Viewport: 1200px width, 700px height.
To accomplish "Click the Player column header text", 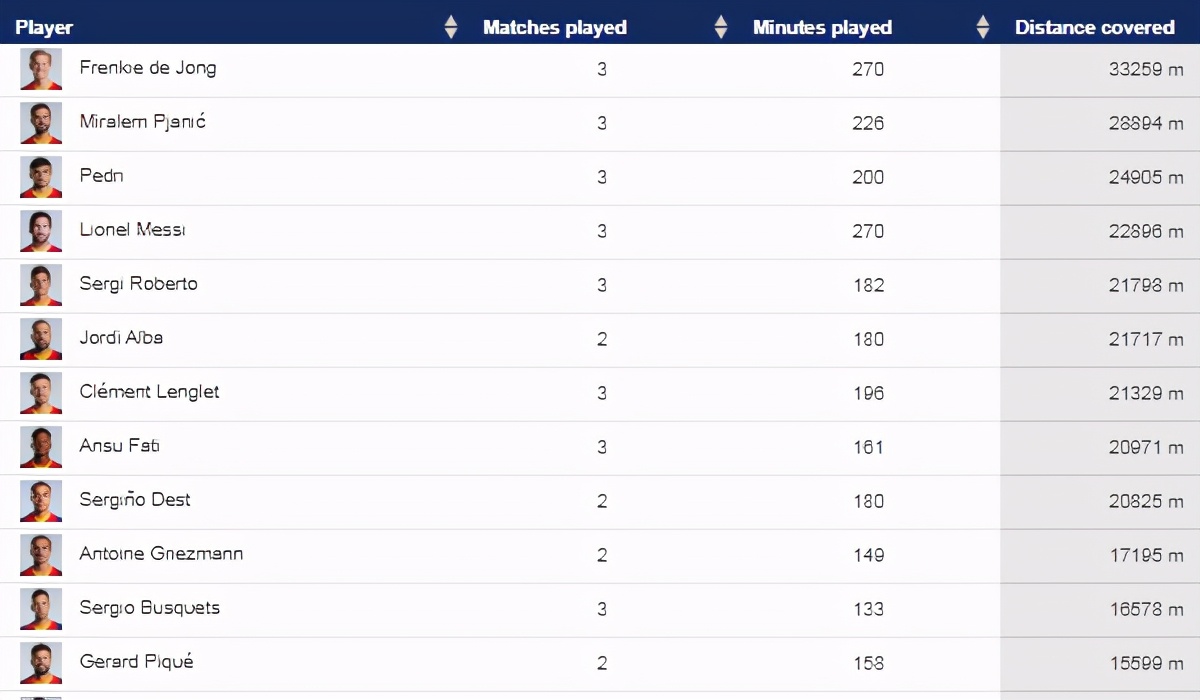I will pos(44,28).
